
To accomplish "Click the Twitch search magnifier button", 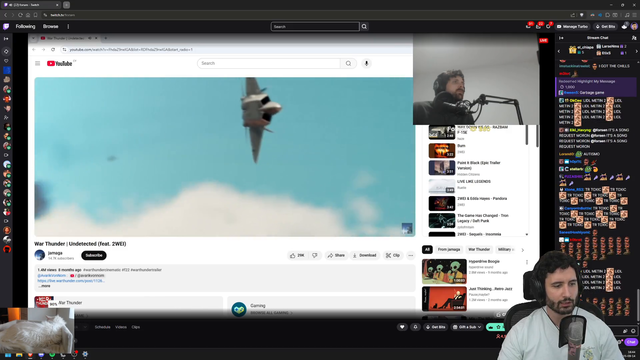I will tap(364, 27).
